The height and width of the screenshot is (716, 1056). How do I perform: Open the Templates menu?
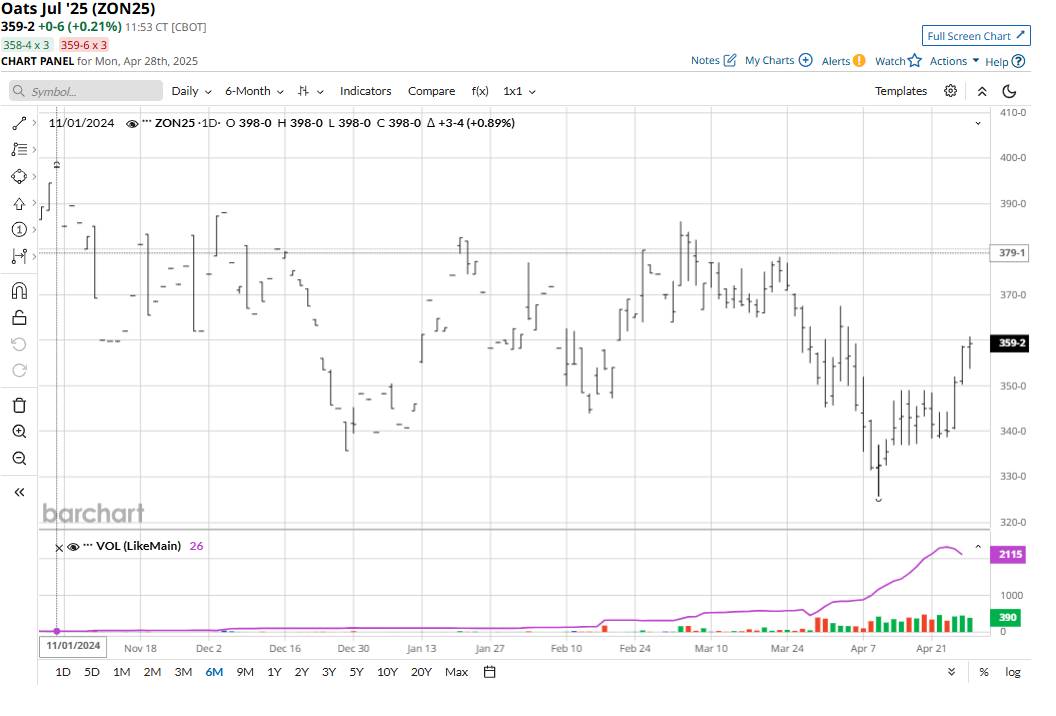[x=900, y=91]
